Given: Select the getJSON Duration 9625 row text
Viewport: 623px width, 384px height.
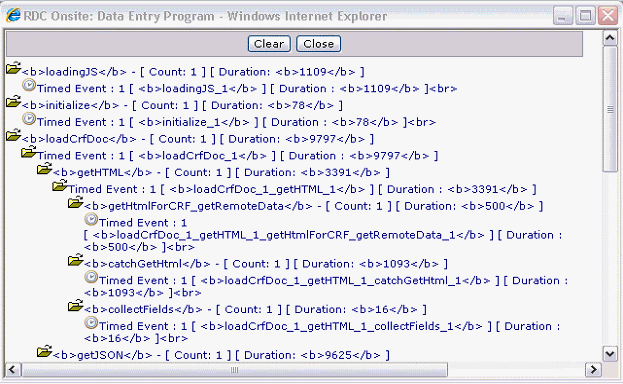Looking at the screenshot, I should (x=221, y=355).
